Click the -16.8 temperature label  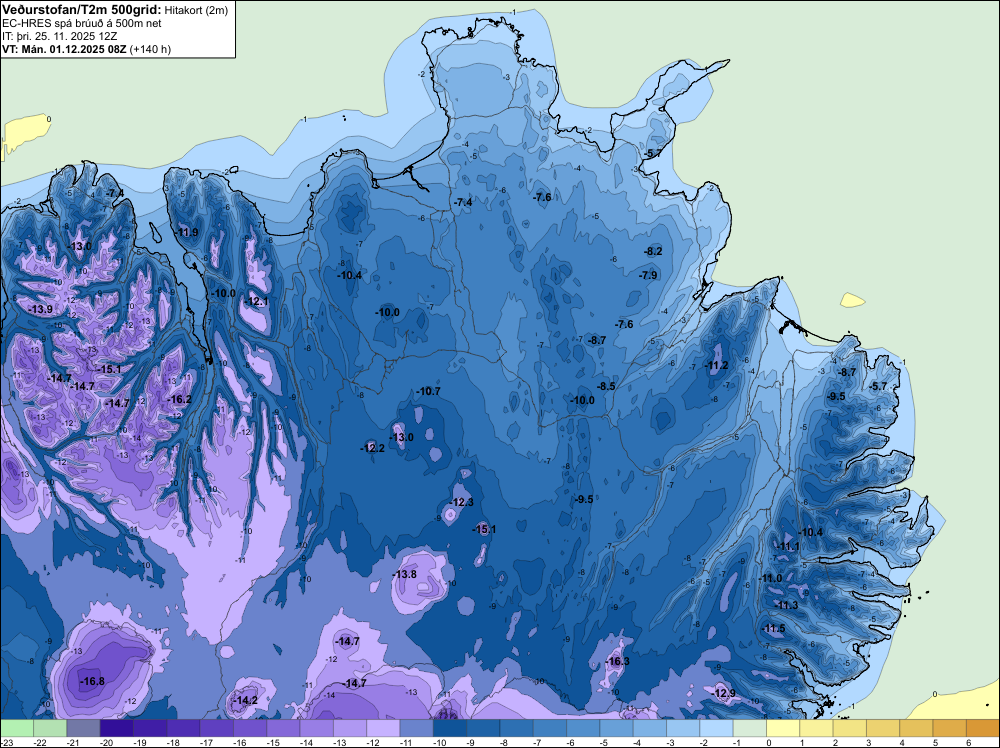point(92,681)
